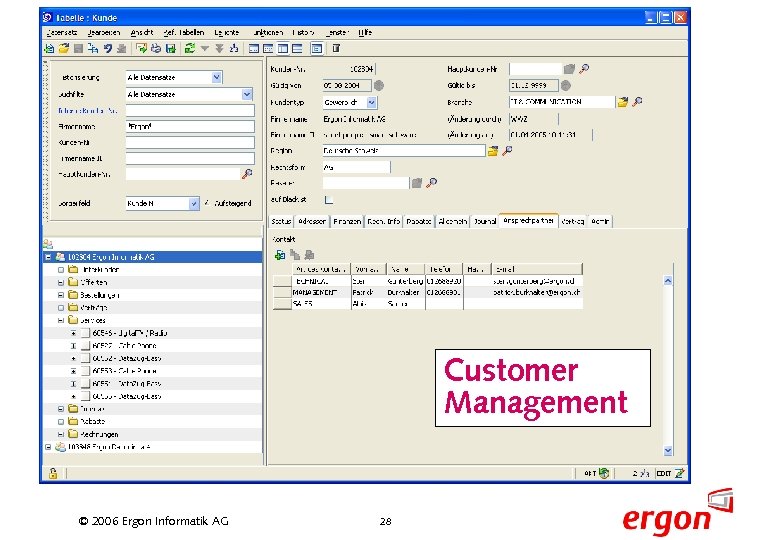Click the contacts table scroll up arrow
780x540 pixels.
[x=668, y=281]
